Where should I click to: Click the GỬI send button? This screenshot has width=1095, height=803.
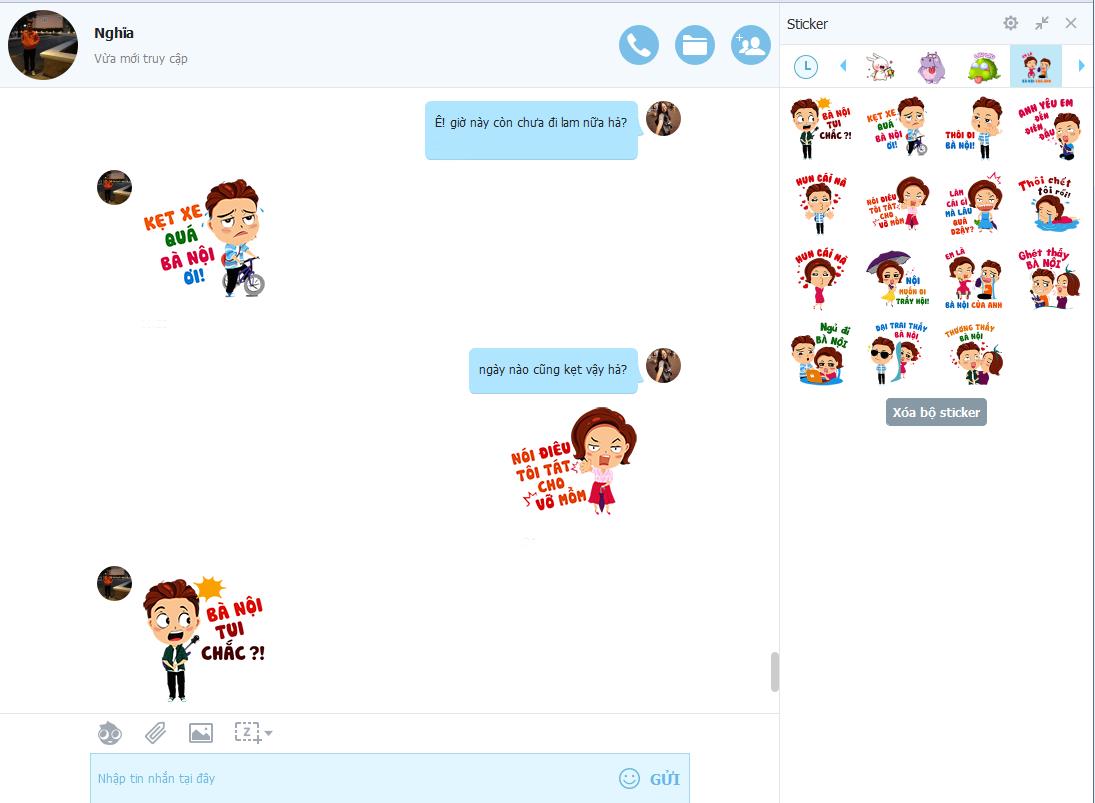click(x=665, y=779)
